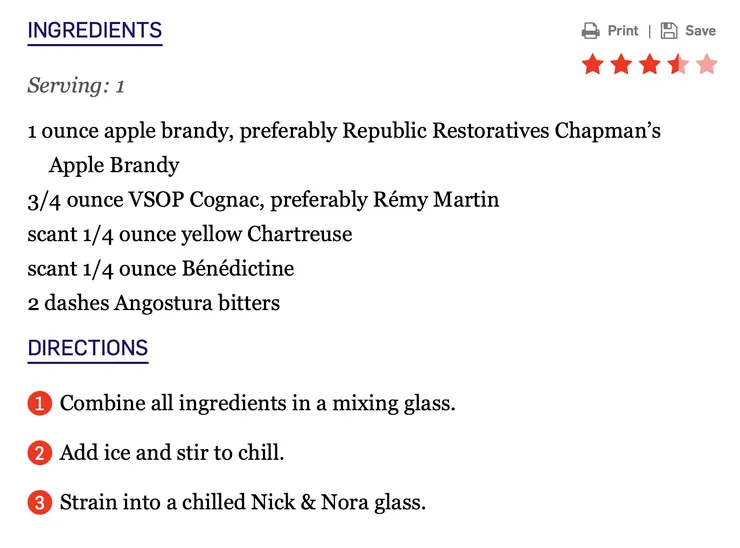Click the Serving: 1 text
This screenshot has height=548, width=740.
76,85
